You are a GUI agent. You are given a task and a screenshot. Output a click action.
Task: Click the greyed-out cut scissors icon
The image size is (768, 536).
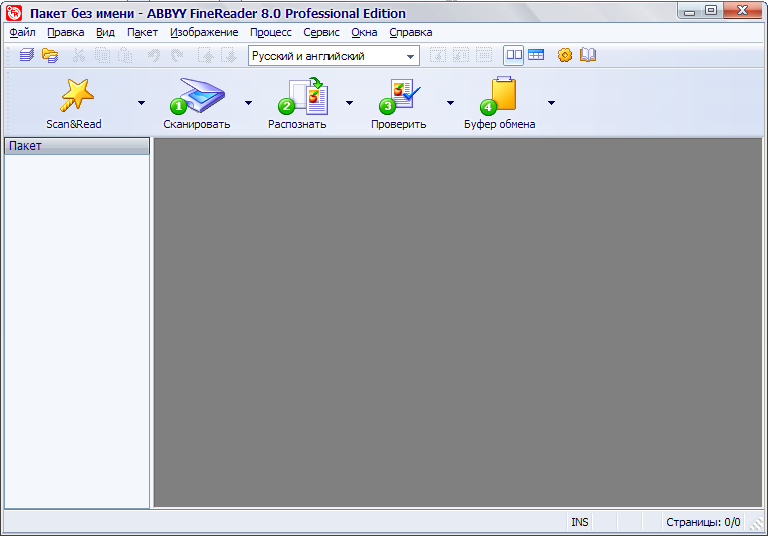pos(78,55)
